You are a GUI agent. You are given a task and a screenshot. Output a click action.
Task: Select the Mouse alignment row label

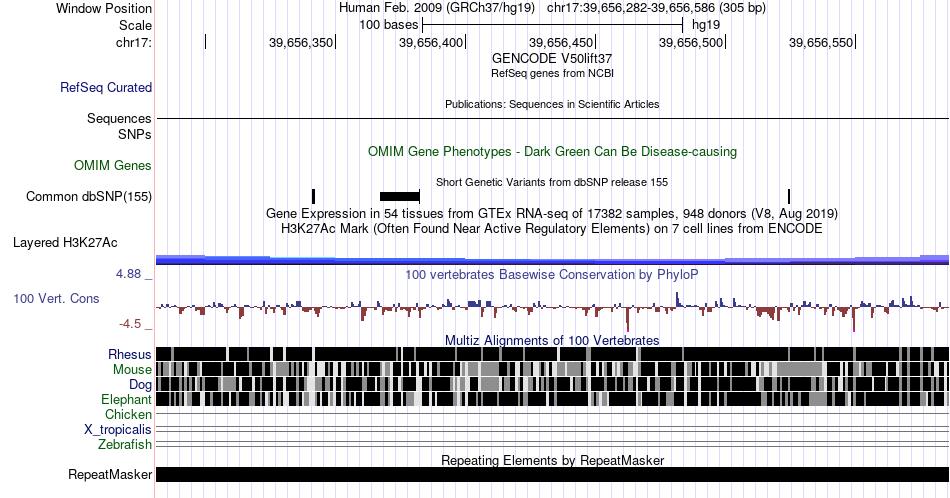pos(132,370)
